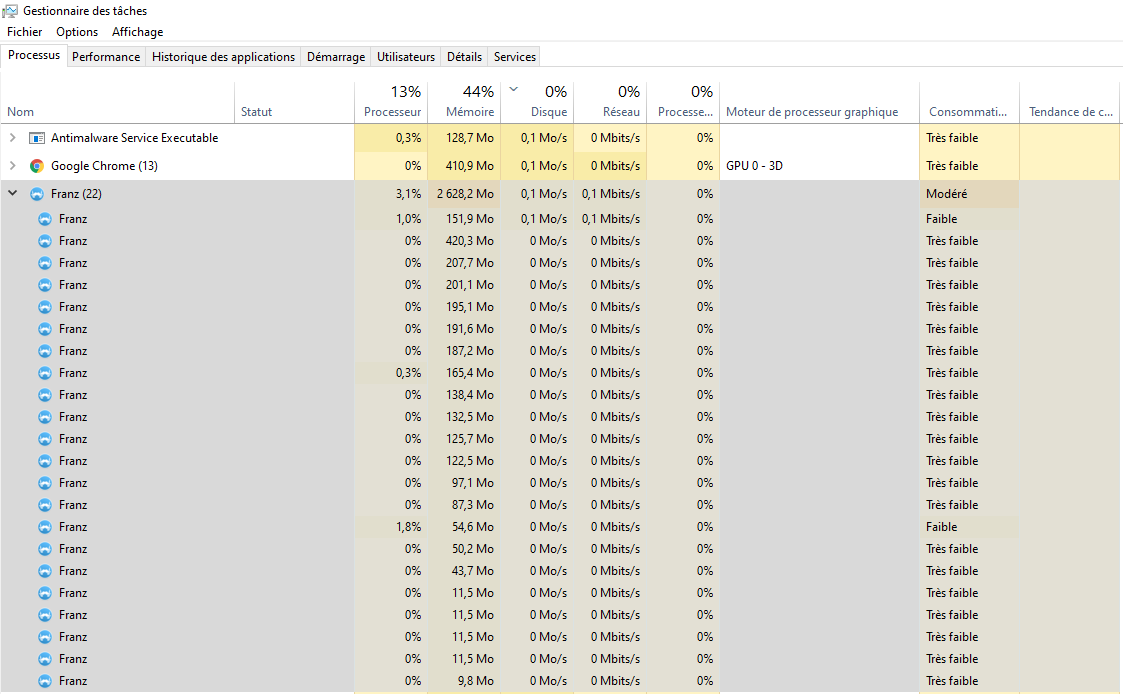
Task: Click Franz icon in 195,1 Mo row
Action: tap(44, 307)
